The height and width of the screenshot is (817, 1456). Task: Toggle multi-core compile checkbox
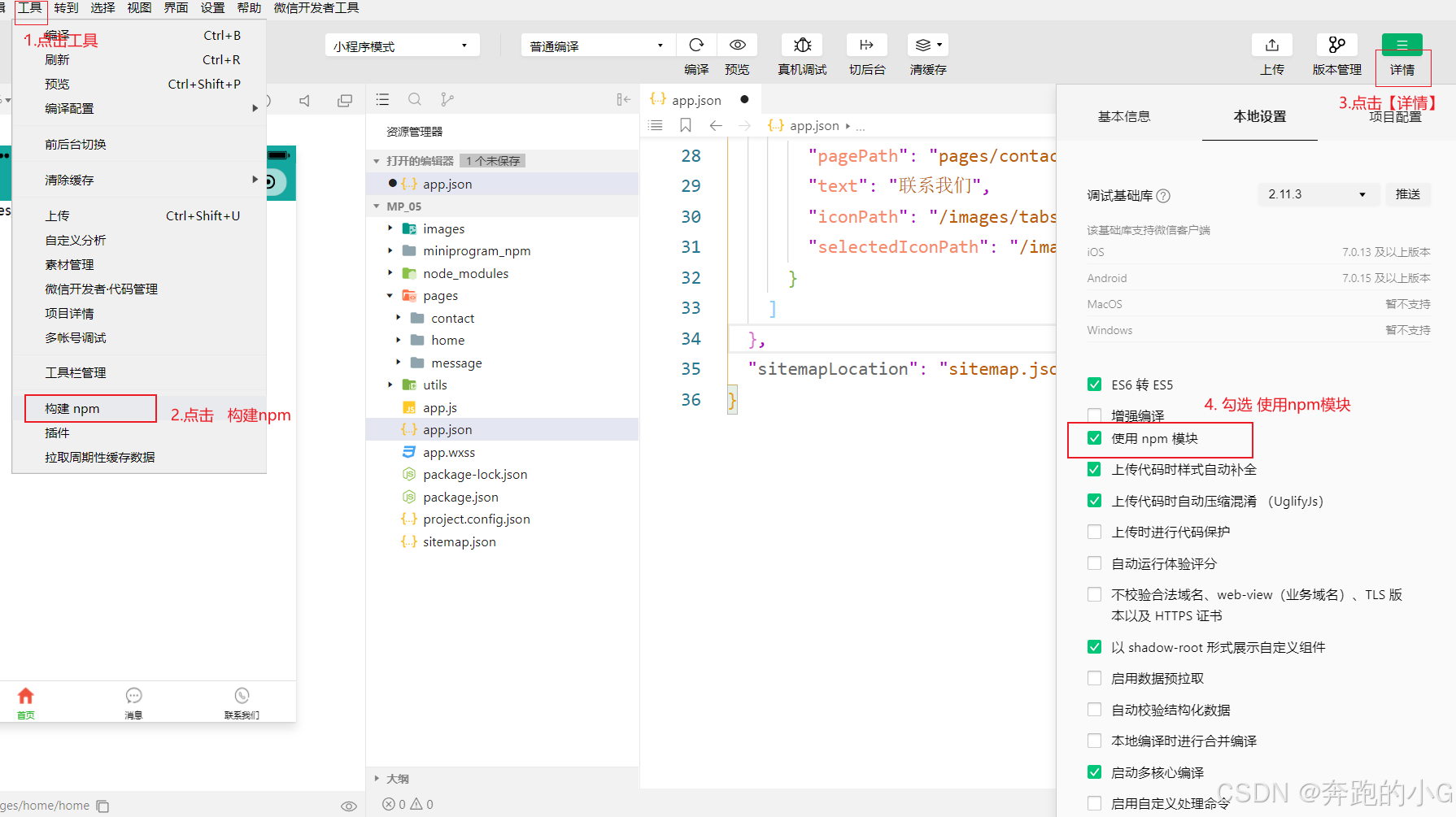[x=1094, y=772]
